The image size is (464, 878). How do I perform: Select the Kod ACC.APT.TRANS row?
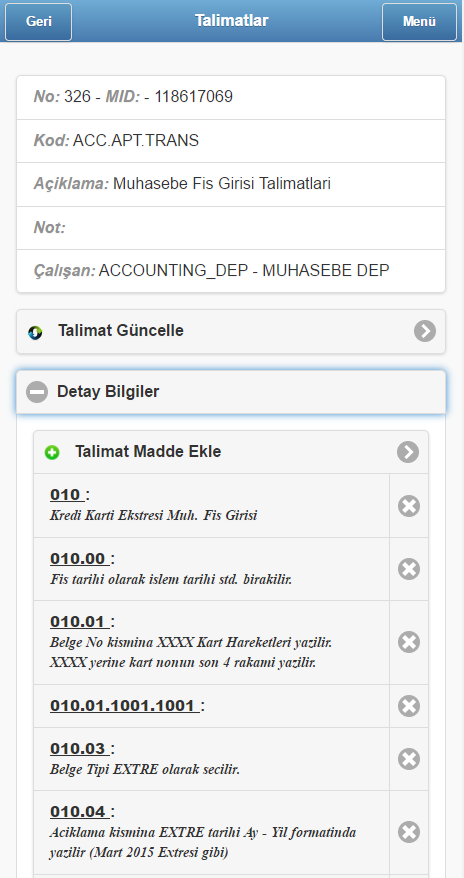pyautogui.click(x=231, y=141)
